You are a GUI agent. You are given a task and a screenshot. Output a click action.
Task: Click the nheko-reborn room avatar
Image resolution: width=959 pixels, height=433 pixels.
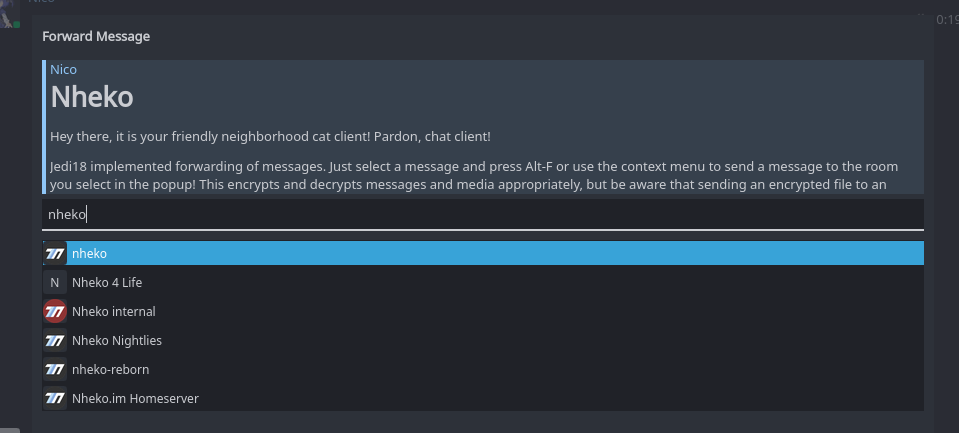click(x=55, y=370)
